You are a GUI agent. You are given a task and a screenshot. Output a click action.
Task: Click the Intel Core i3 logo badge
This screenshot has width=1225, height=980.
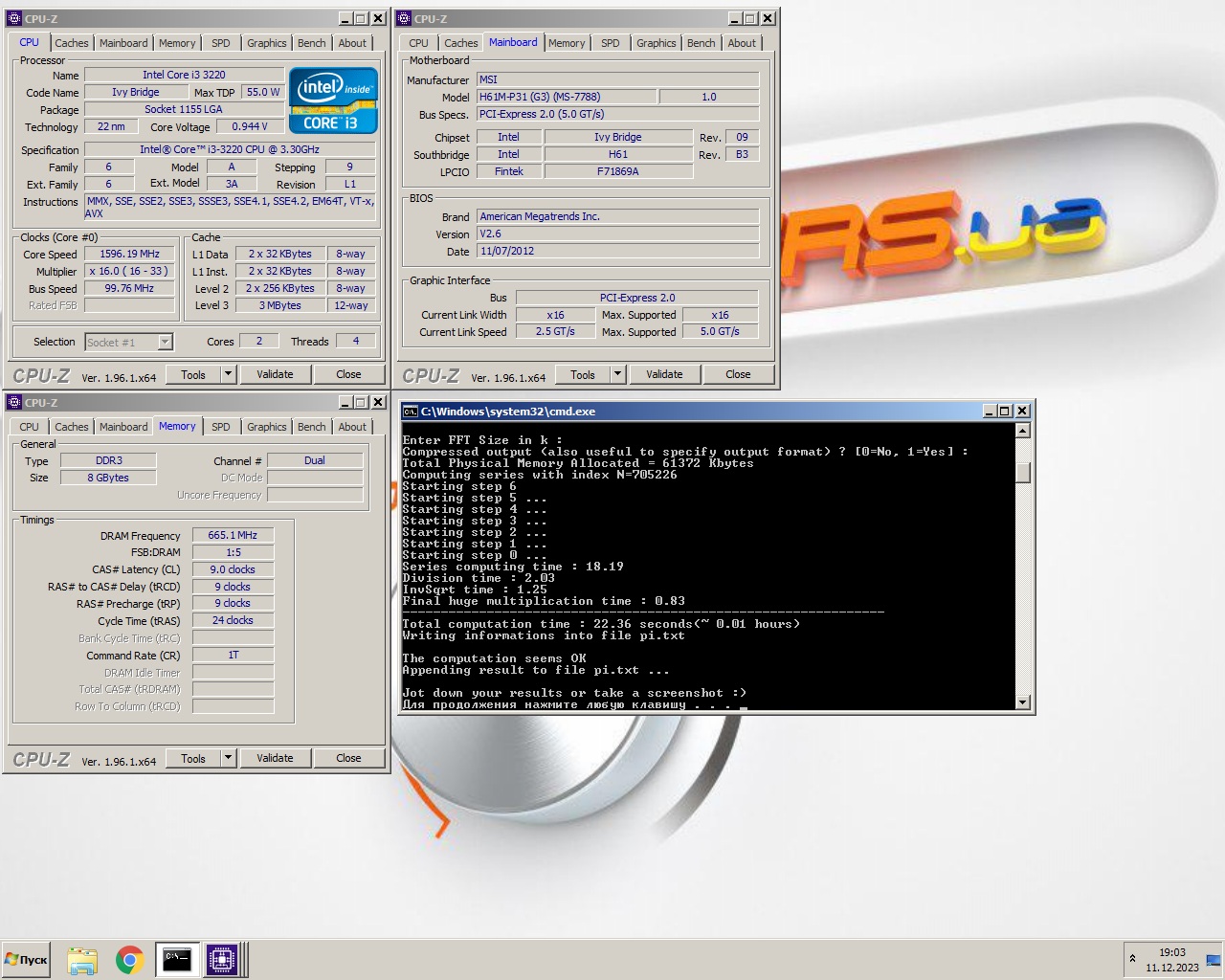[333, 100]
